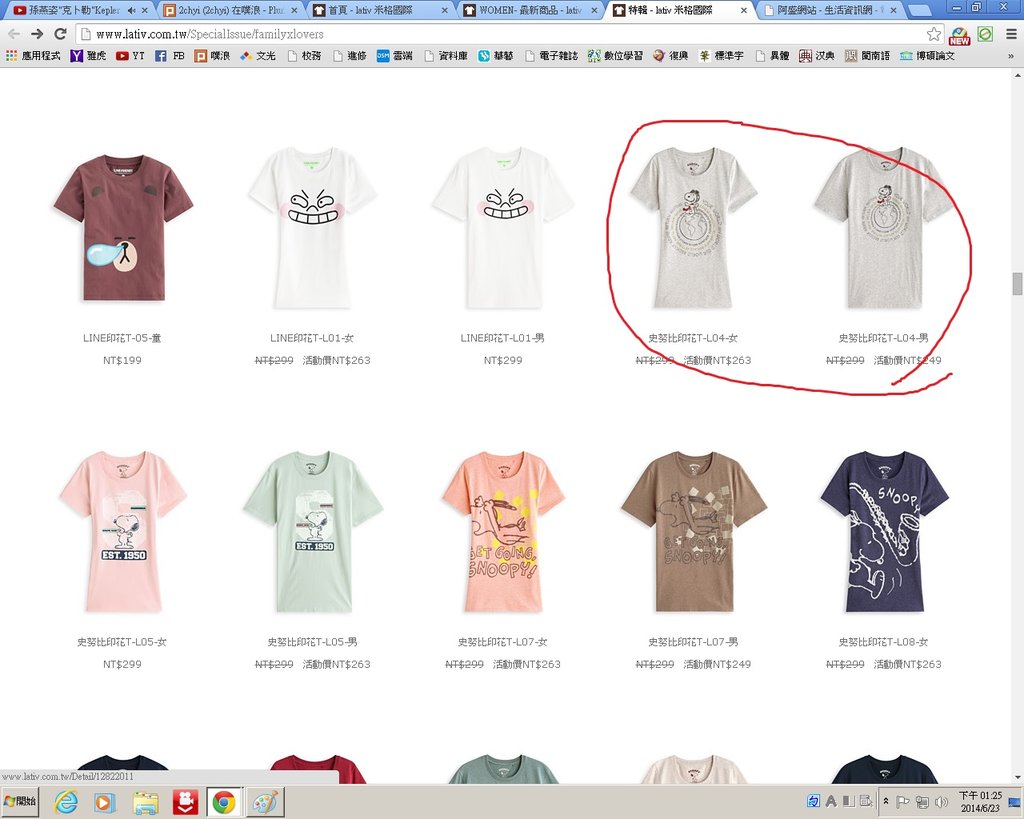The image size is (1024, 819).
Task: Open the 應用程式 apps shortcut
Action: point(33,56)
